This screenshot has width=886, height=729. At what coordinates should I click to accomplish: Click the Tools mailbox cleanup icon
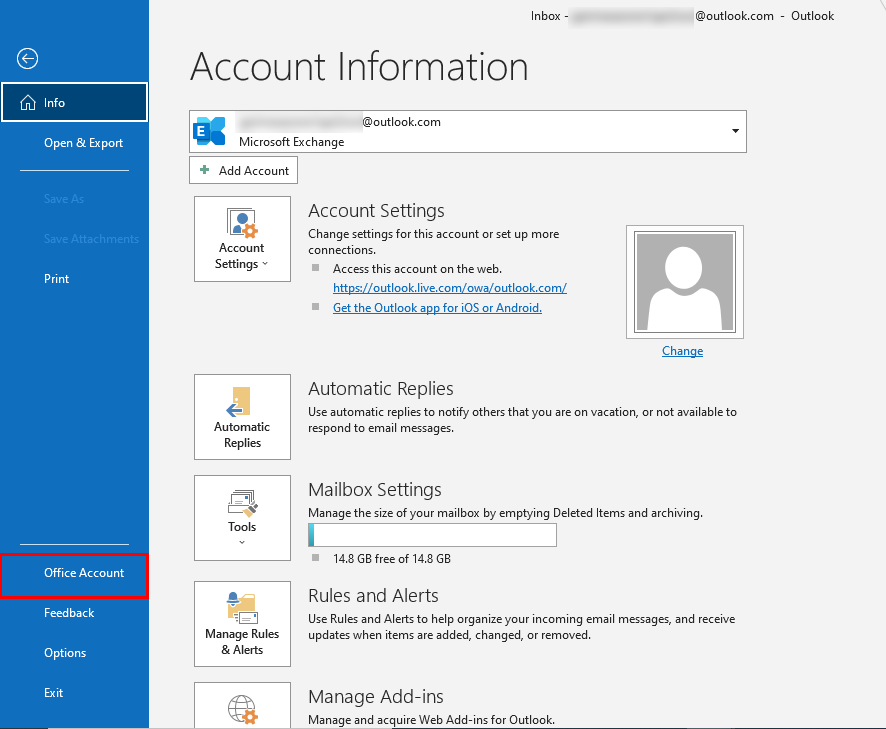243,503
